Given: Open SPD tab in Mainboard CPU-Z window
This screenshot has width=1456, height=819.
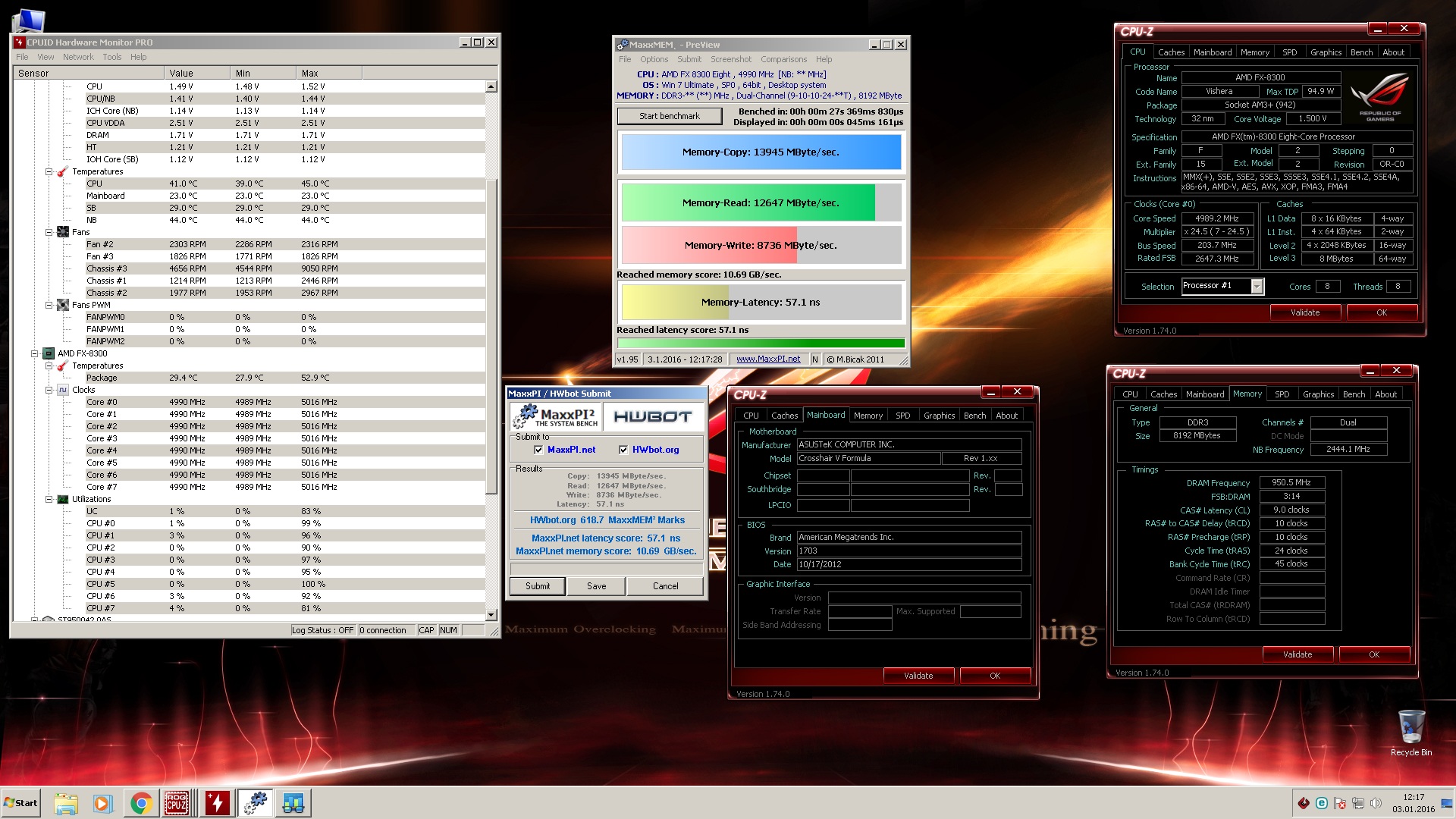Looking at the screenshot, I should pyautogui.click(x=902, y=416).
